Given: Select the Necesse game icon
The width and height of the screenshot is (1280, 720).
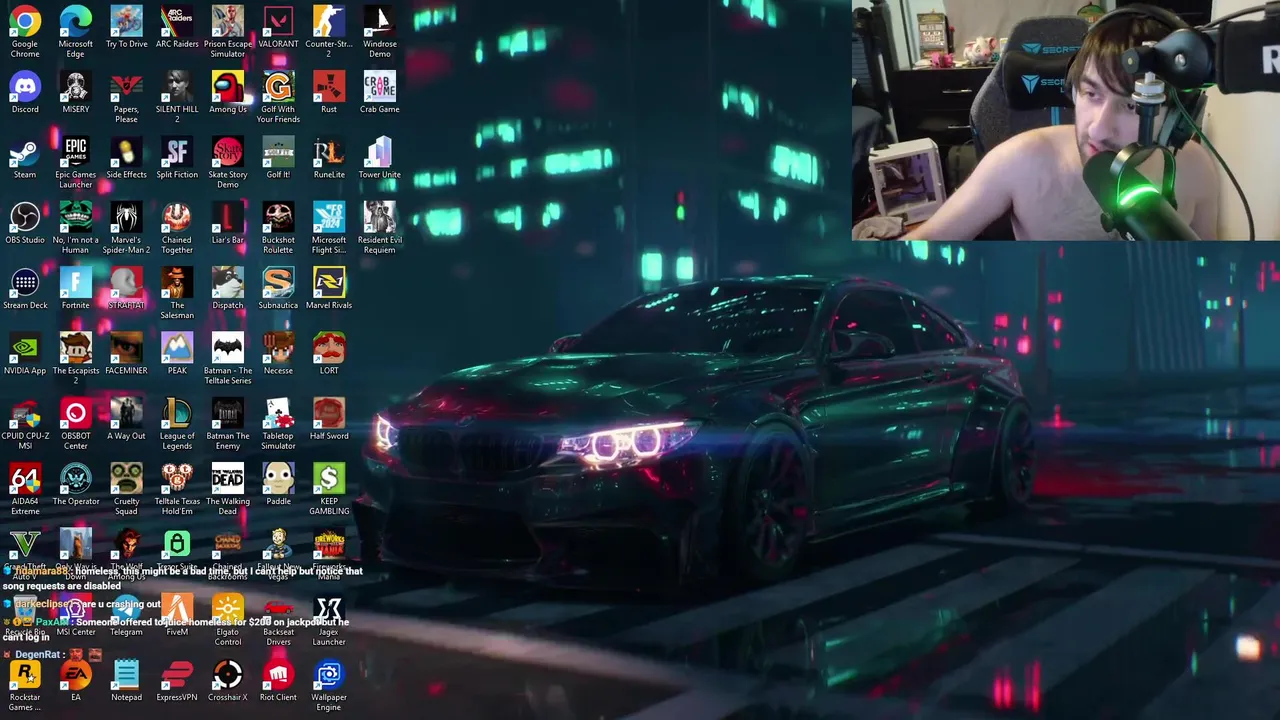Looking at the screenshot, I should [x=278, y=348].
